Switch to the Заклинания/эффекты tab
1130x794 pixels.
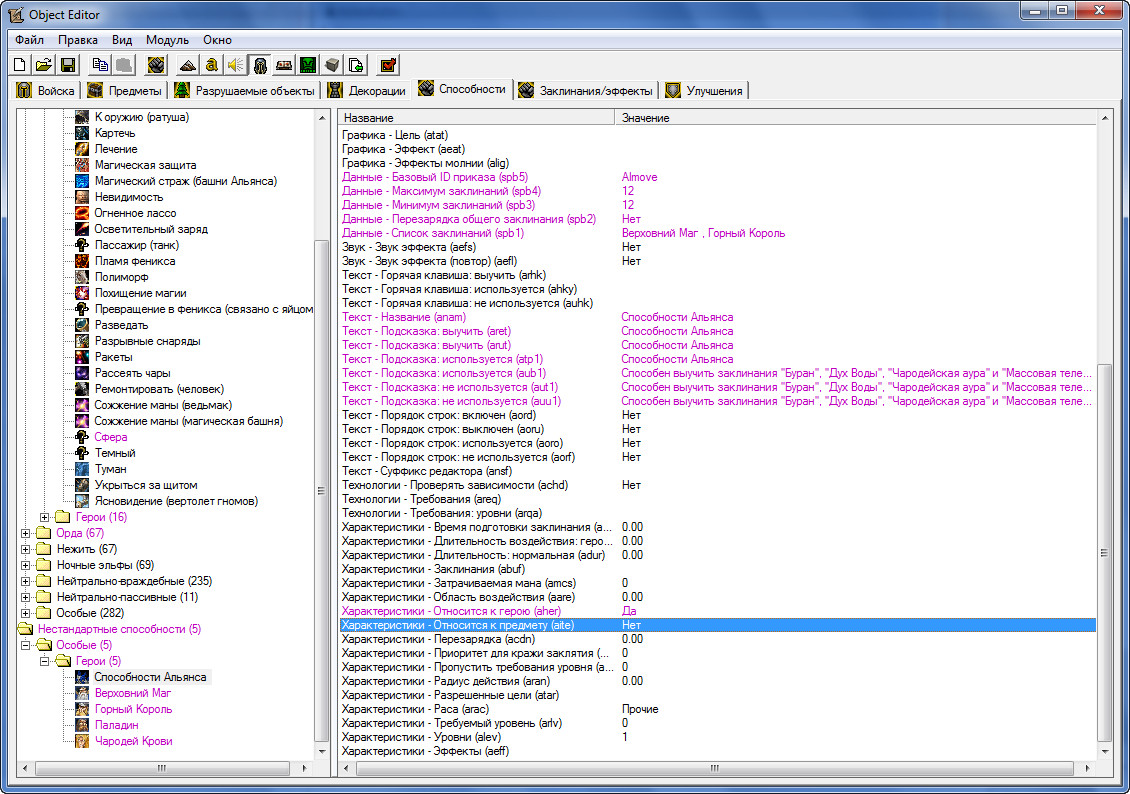(x=586, y=91)
